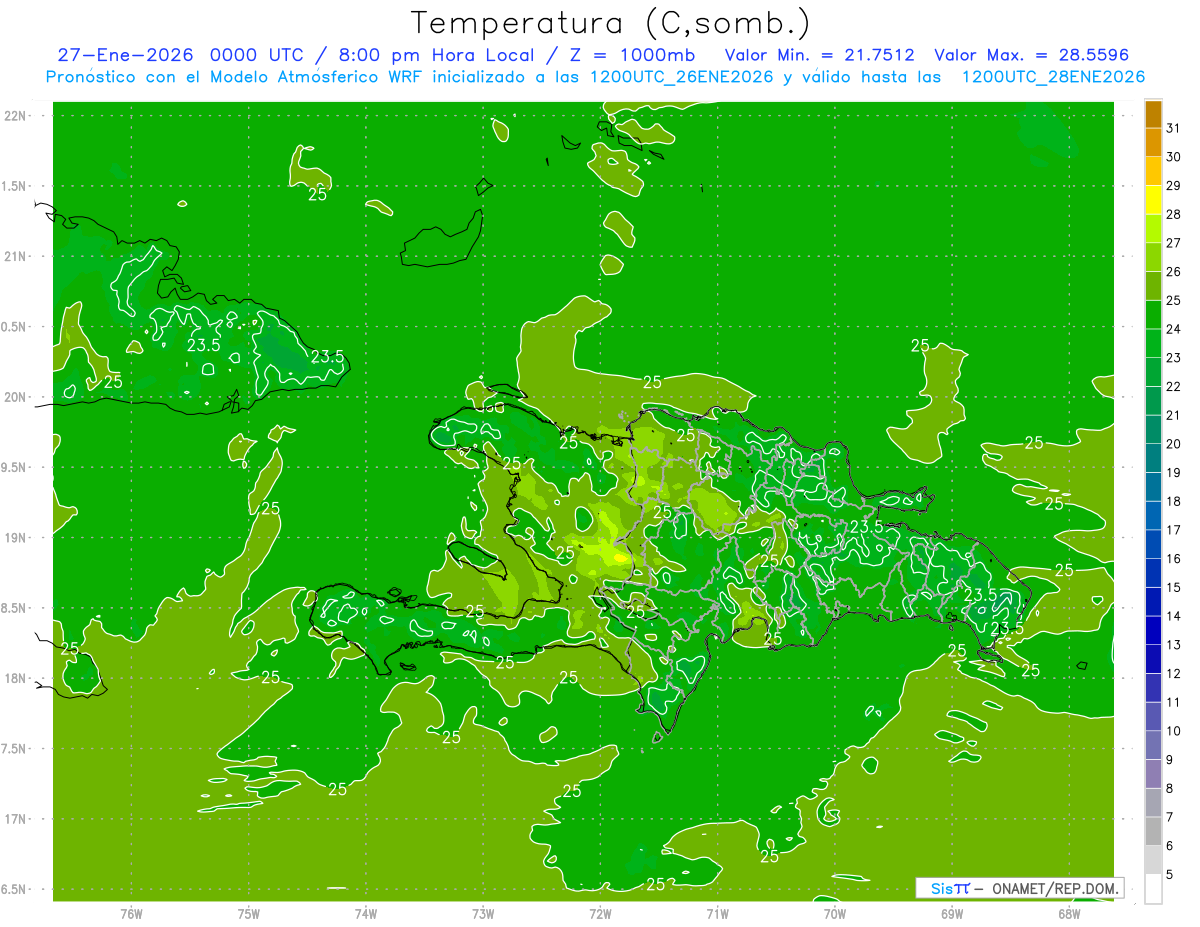Select the "Z = 1000mb" level label
The image size is (1200, 927).
coord(635,55)
